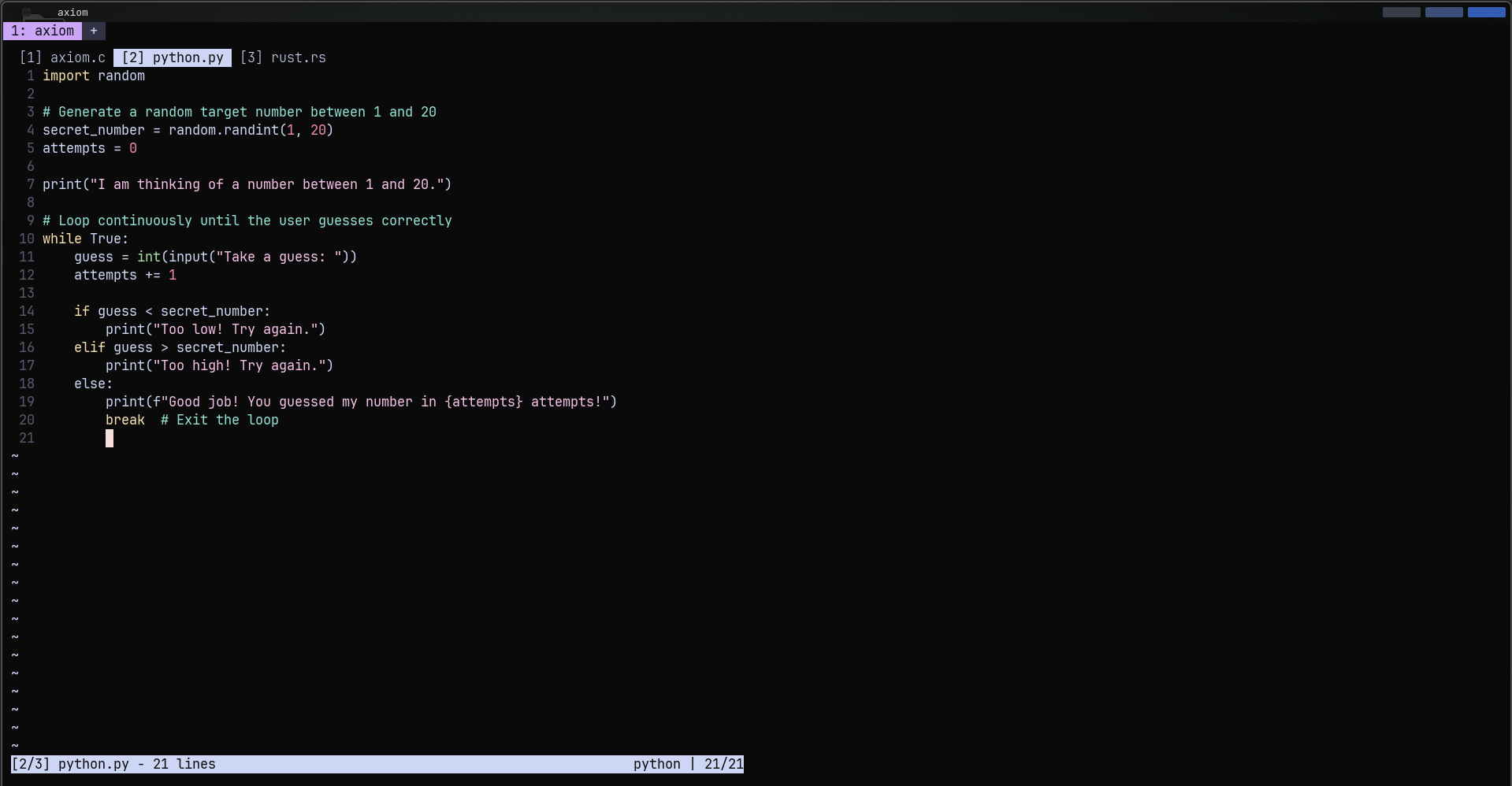Switch to the [3] rust.rs buffer tab
1512x786 pixels.
pyautogui.click(x=283, y=57)
